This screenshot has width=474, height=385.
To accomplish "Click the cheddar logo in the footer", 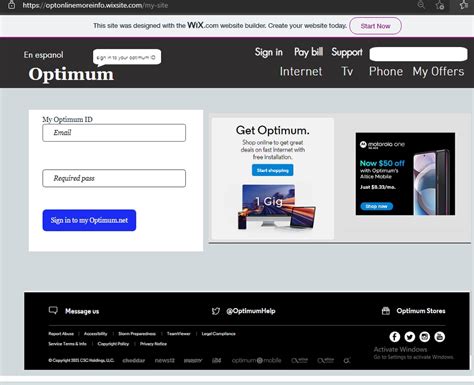I will point(134,360).
